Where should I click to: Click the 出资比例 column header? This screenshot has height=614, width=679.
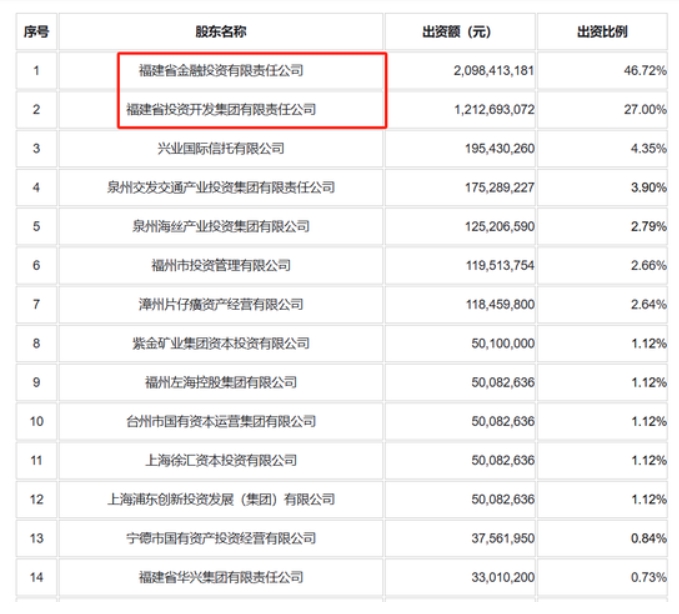(x=602, y=32)
